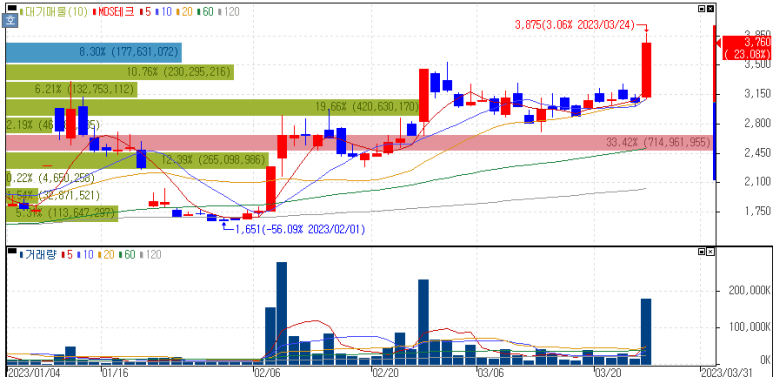This screenshot has height=377, width=773.
Task: Select the 5-day MA legend in volume panel
Action: click(68, 254)
